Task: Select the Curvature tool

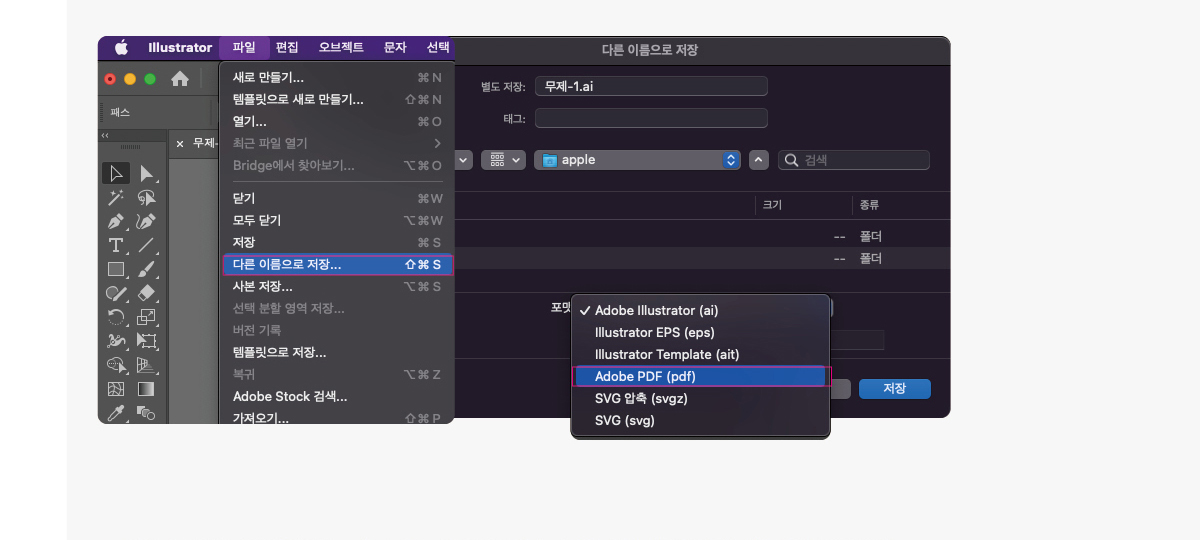Action: 147,221
